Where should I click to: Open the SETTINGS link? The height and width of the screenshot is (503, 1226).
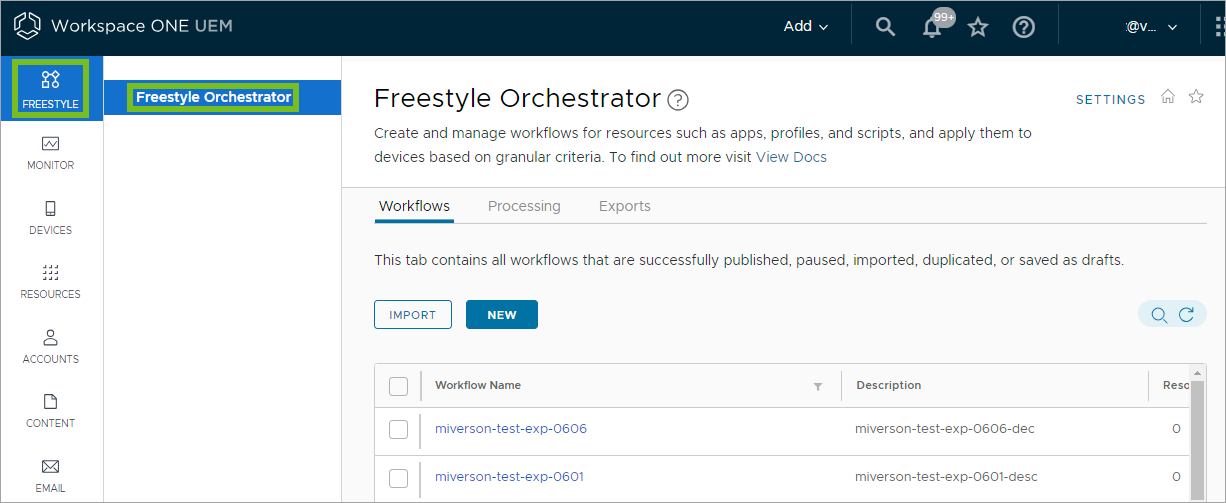[x=1111, y=100]
